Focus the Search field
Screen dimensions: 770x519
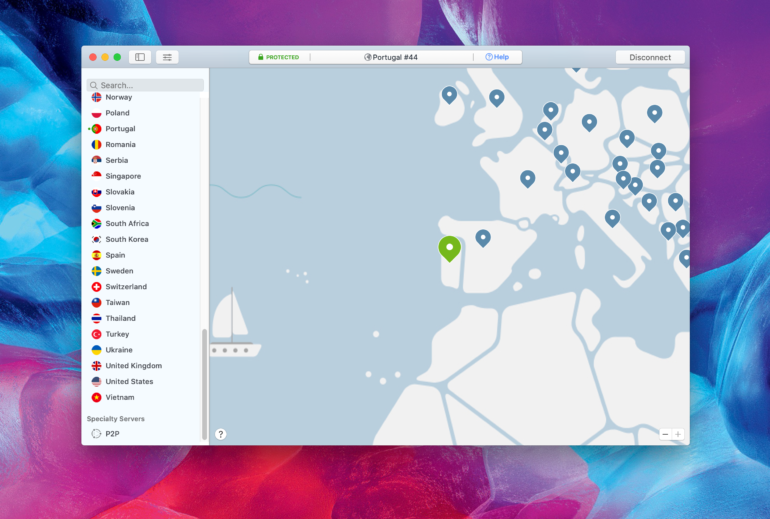(145, 85)
